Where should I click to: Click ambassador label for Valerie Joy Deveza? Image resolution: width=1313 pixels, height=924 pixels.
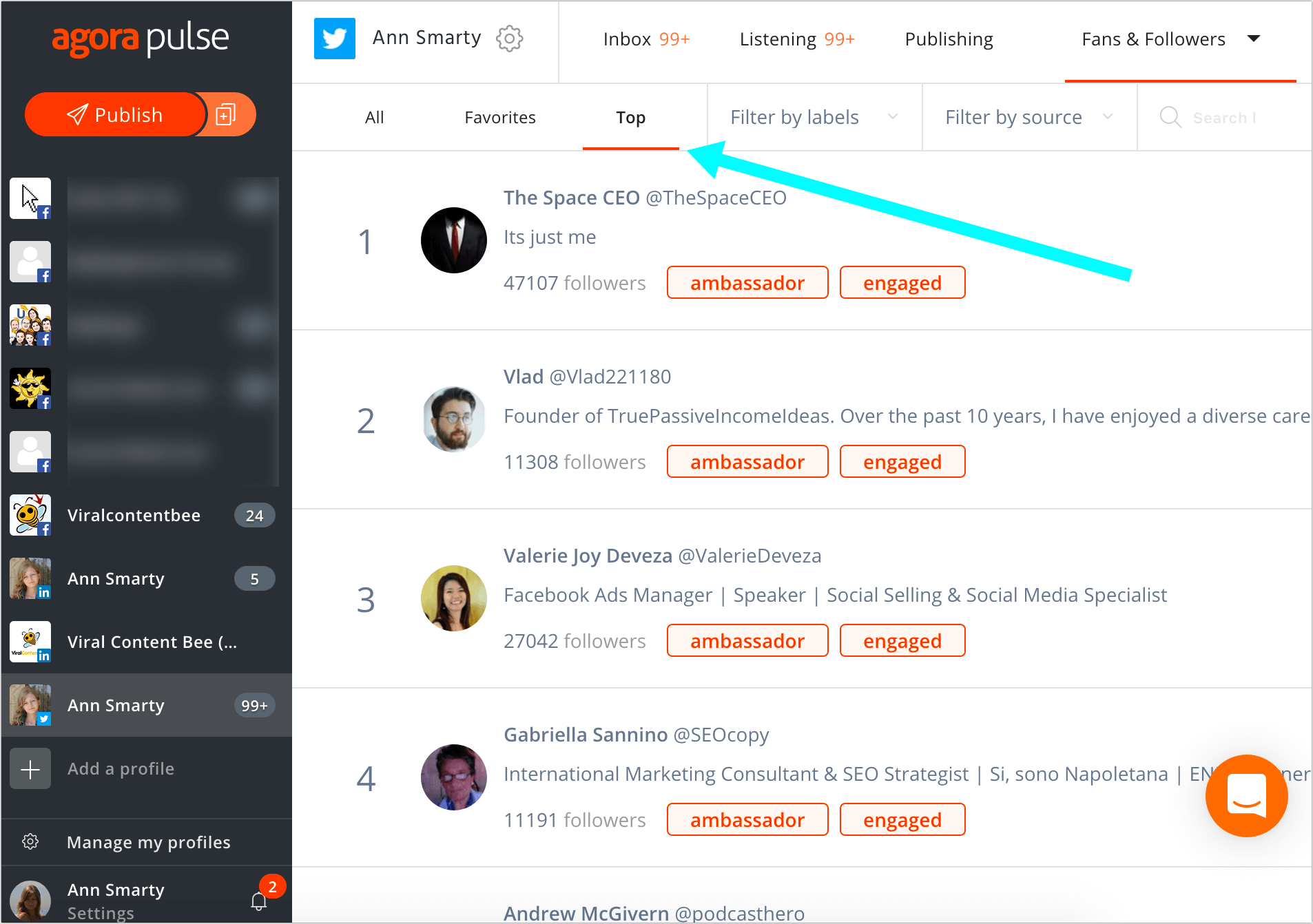(747, 640)
